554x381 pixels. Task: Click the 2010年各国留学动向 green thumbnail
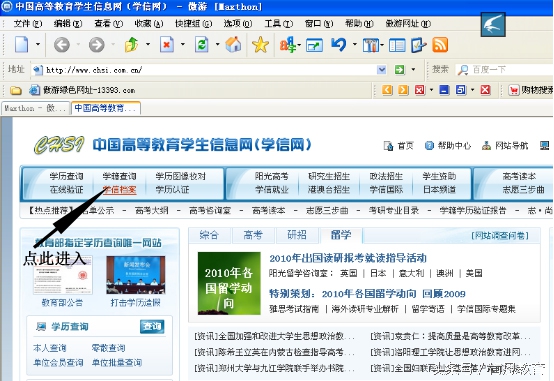point(229,283)
